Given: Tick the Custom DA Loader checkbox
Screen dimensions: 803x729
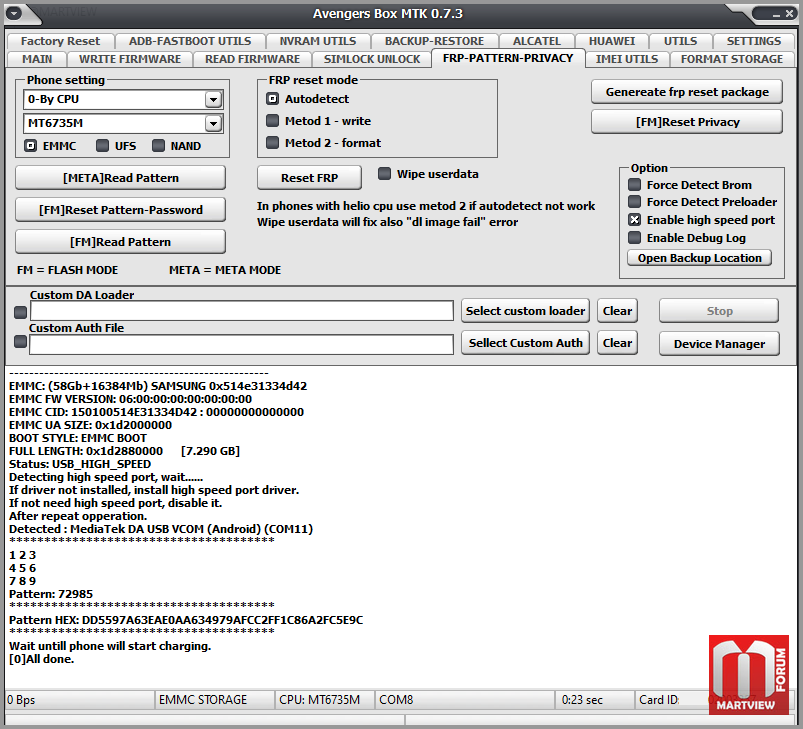Looking at the screenshot, I should pos(20,312).
